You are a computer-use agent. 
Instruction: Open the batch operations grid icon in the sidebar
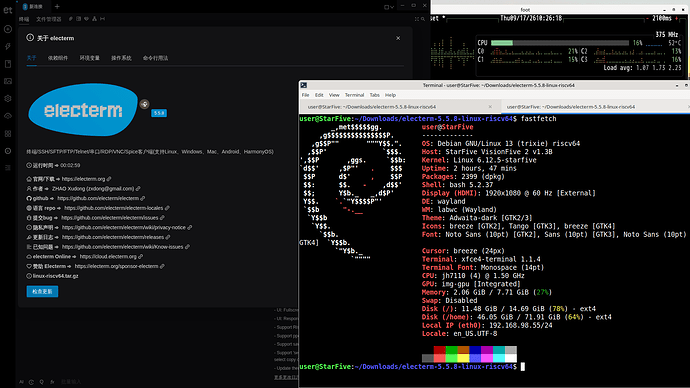point(8,133)
